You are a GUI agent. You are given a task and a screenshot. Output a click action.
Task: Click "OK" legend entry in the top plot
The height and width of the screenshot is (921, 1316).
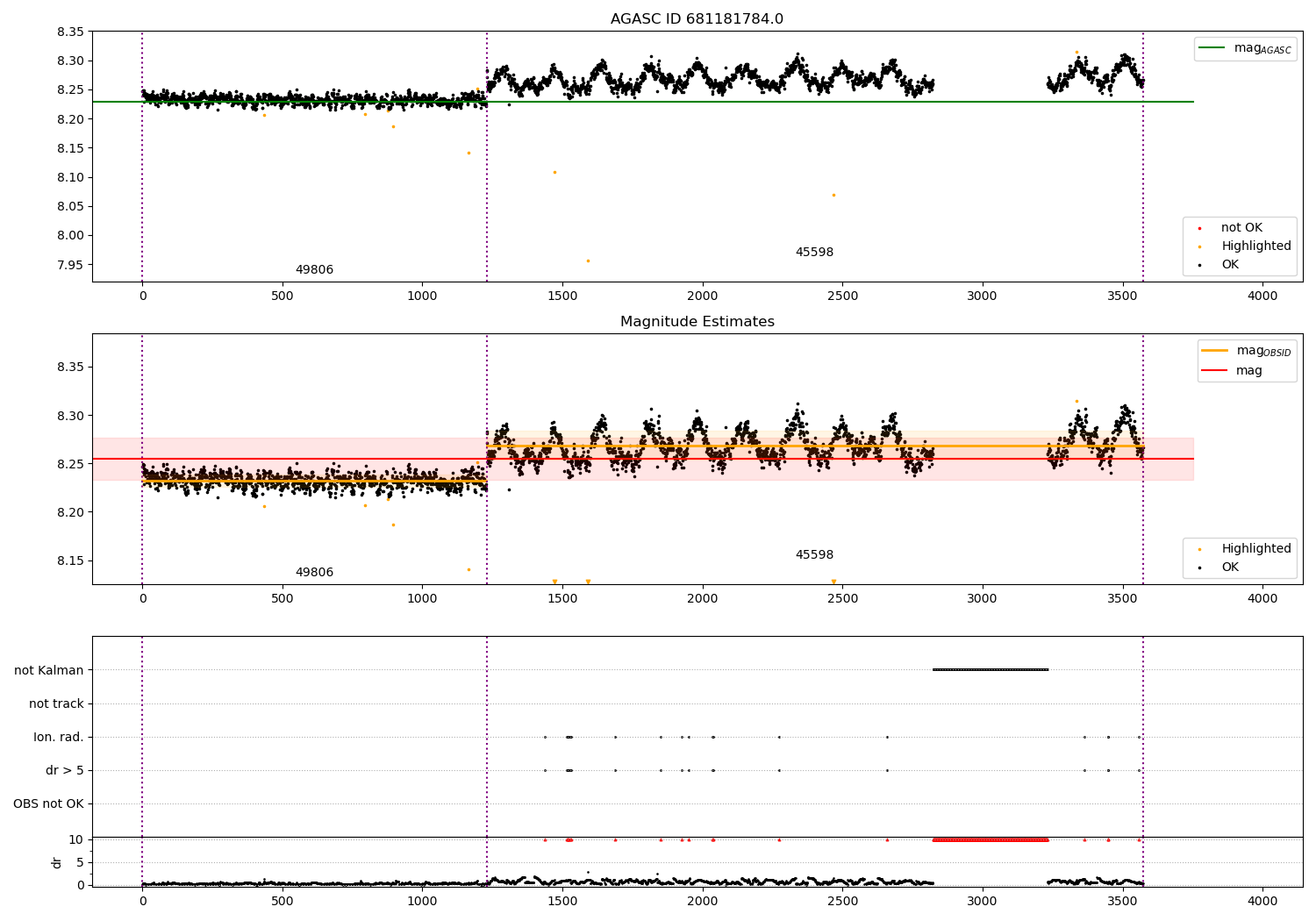point(1219,264)
